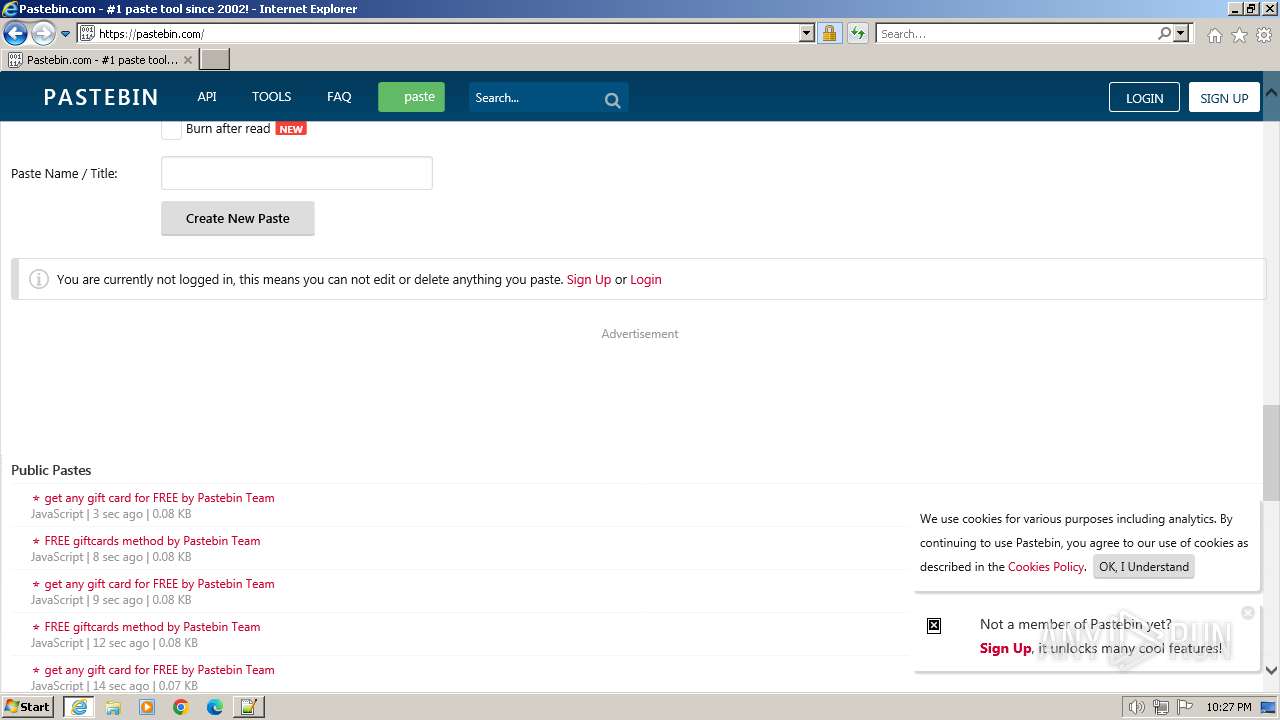Open the FAQ menu item
This screenshot has height=720, width=1280.
(339, 97)
